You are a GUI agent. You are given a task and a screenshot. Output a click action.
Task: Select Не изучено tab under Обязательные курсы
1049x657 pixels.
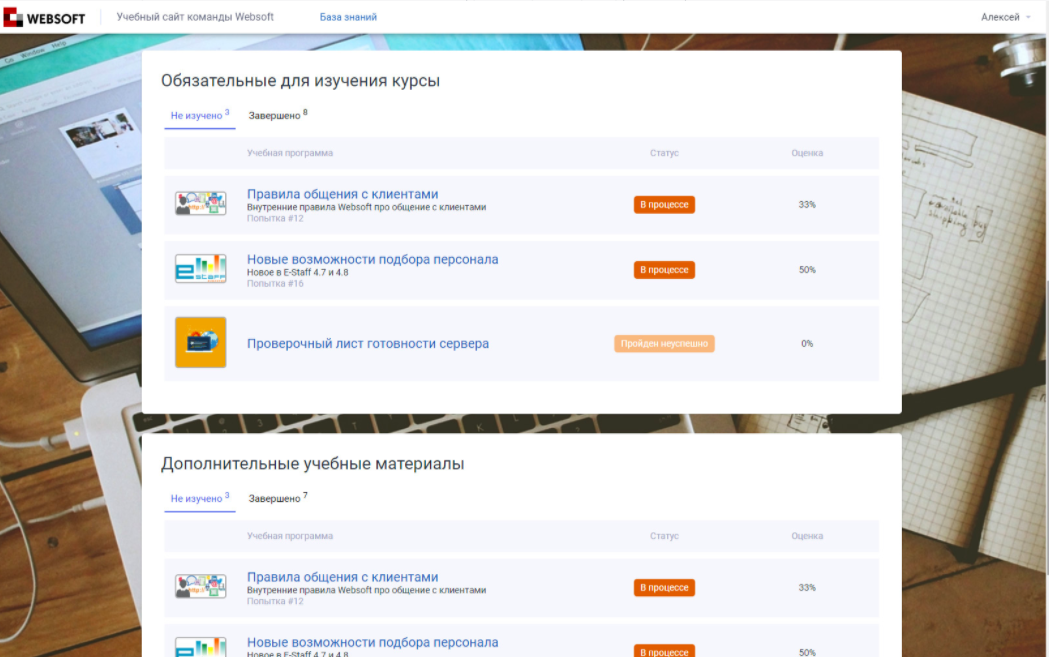[199, 115]
